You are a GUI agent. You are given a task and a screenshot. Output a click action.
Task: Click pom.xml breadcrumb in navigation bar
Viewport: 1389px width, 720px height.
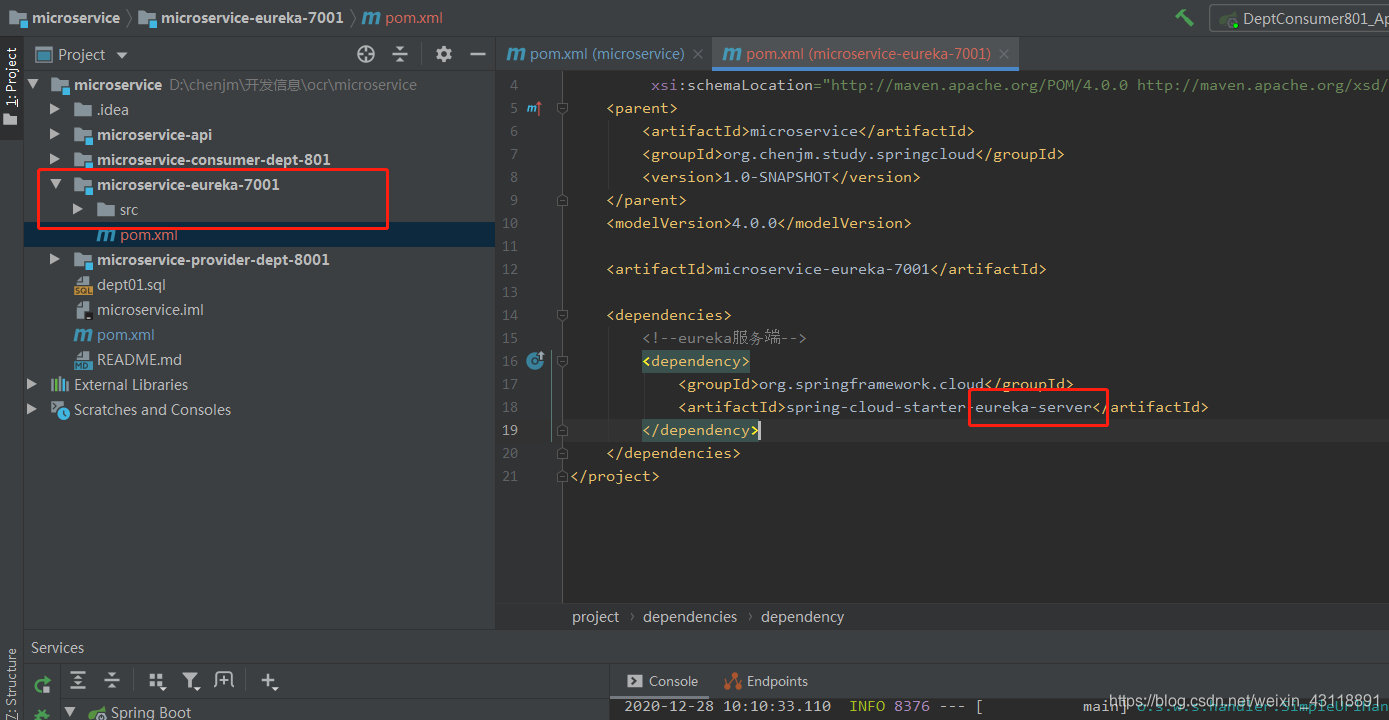[402, 18]
